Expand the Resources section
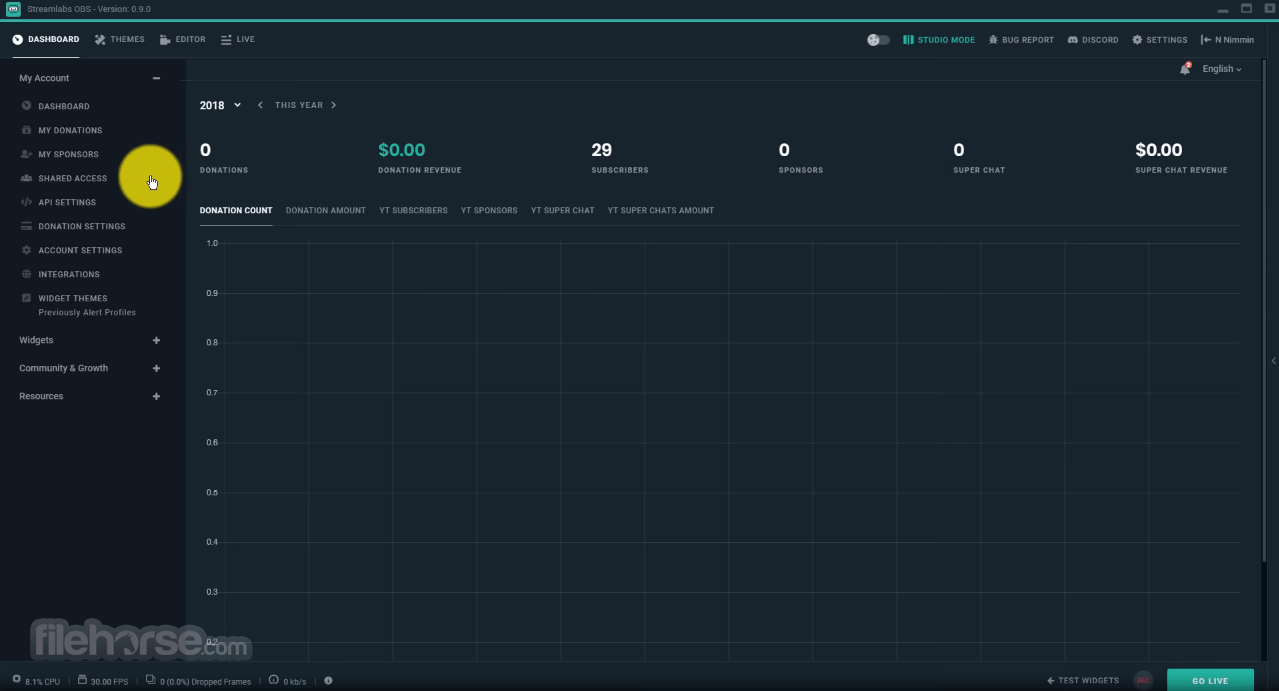Screen dimensions: 1279x691 tap(156, 396)
